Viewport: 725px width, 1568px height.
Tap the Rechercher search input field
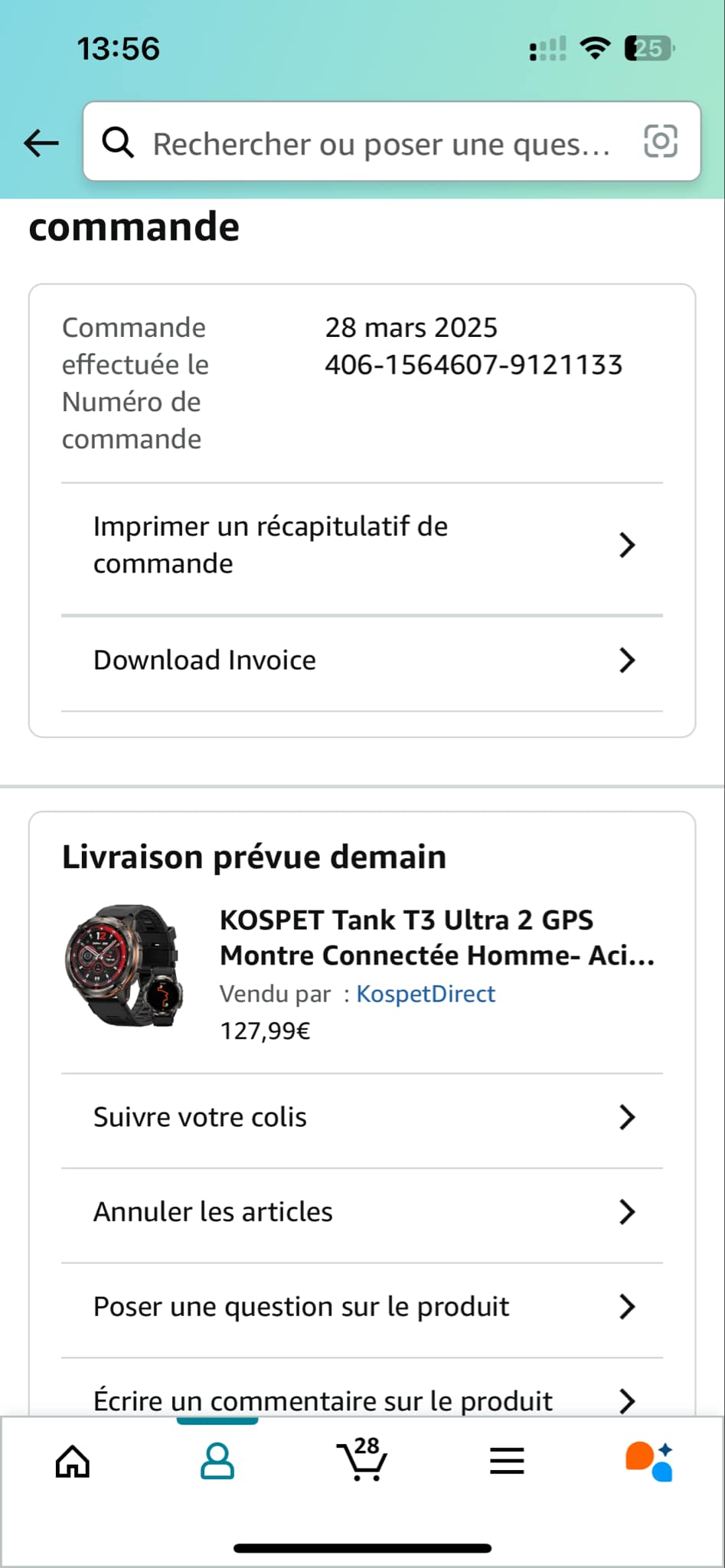pos(381,143)
